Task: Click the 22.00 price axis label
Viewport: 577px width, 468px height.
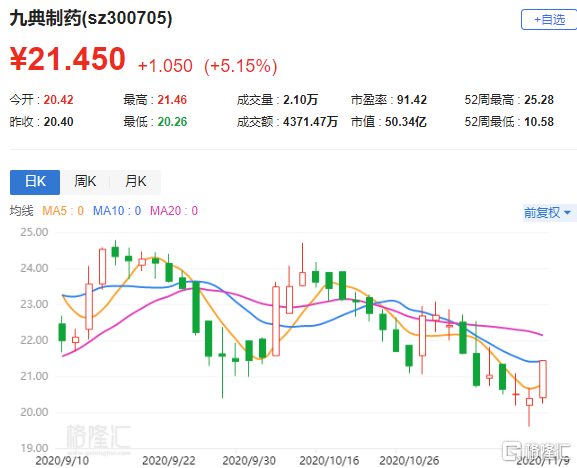Action: coord(34,340)
